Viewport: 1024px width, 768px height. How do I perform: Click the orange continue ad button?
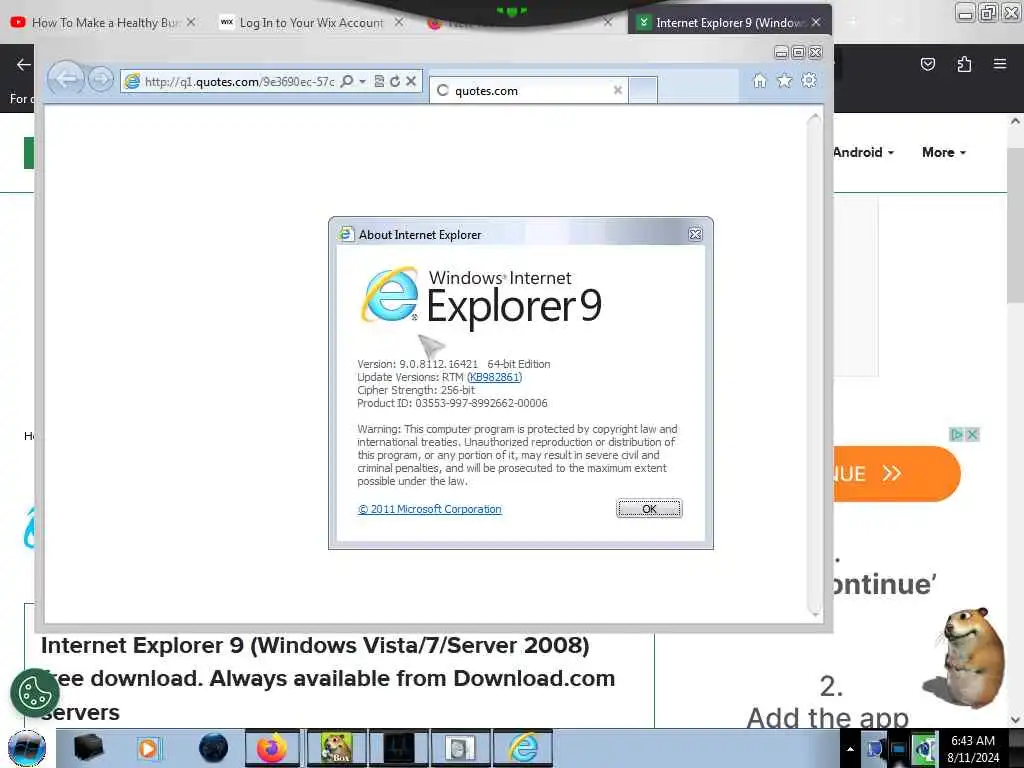896,473
